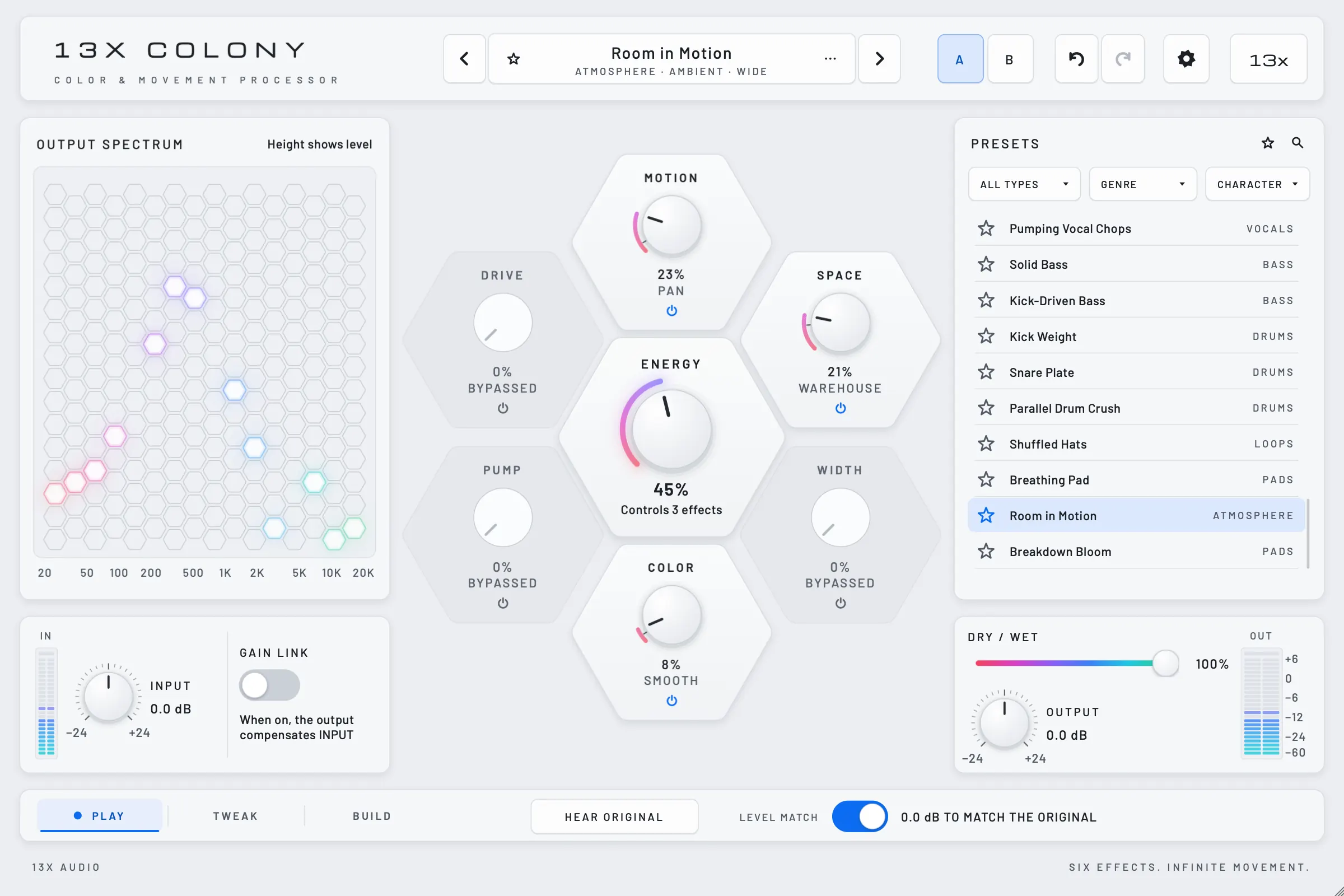Load the Solid Bass preset
Viewport: 1344px width, 896px height.
1136,264
